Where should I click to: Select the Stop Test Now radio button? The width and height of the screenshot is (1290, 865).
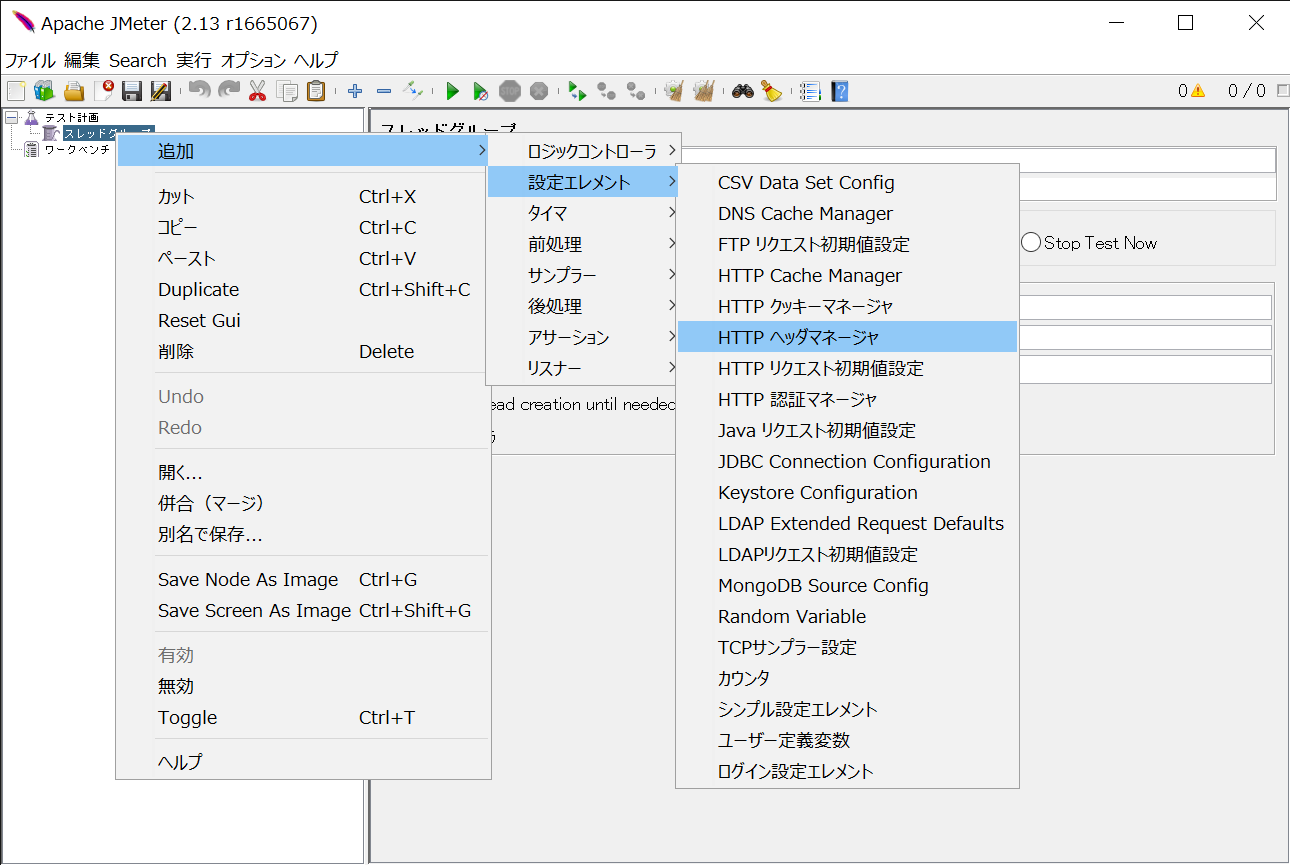pyautogui.click(x=1031, y=243)
